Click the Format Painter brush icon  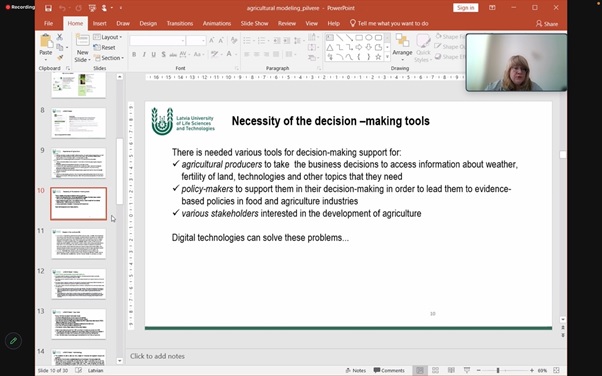pos(60,58)
